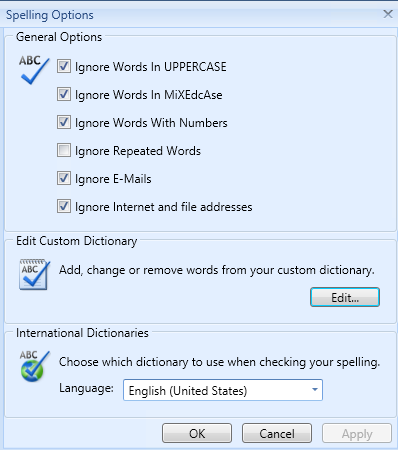Click the Spelling Options title text
Screen dimensions: 398x450
[x=50, y=15]
